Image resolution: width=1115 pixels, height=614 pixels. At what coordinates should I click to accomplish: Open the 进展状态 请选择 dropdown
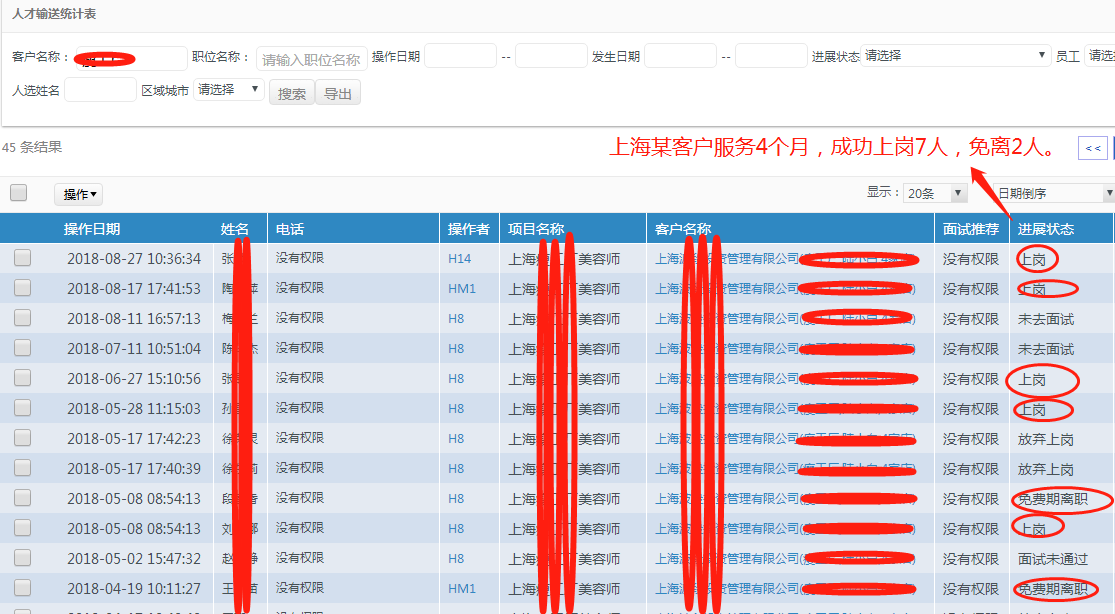tap(955, 55)
